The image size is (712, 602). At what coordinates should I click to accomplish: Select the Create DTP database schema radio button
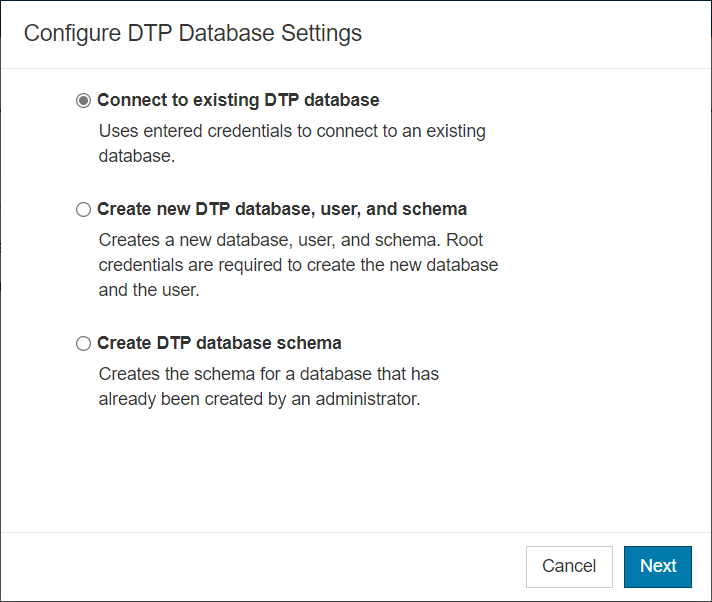[83, 343]
